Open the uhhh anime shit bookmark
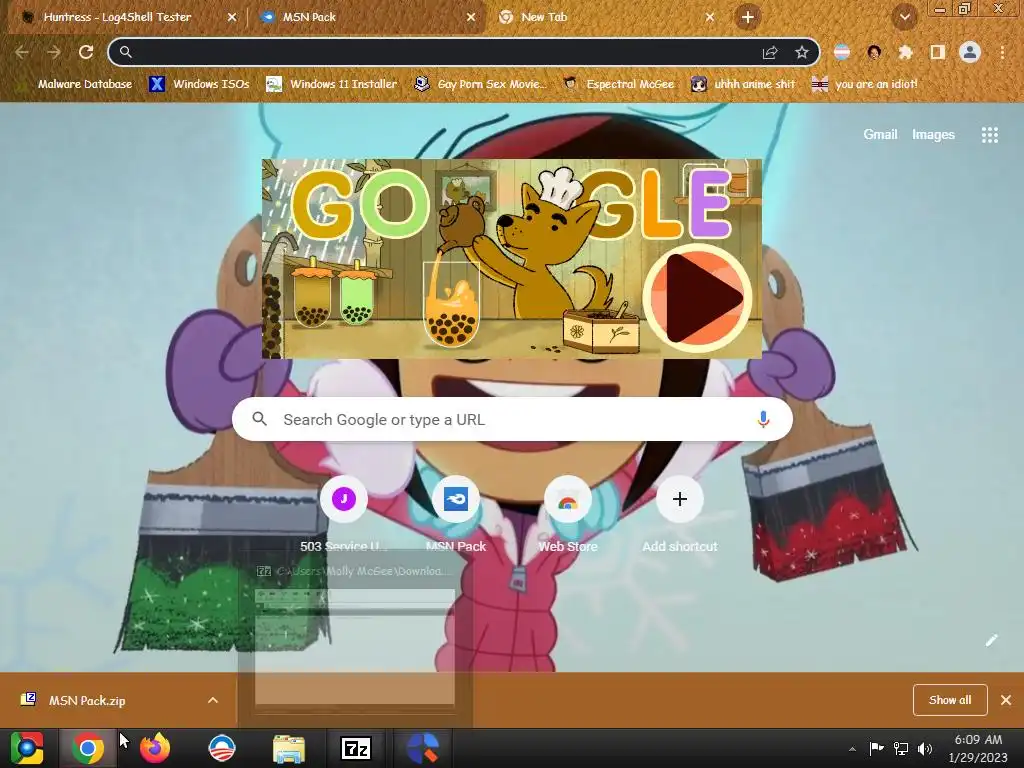 coord(743,84)
